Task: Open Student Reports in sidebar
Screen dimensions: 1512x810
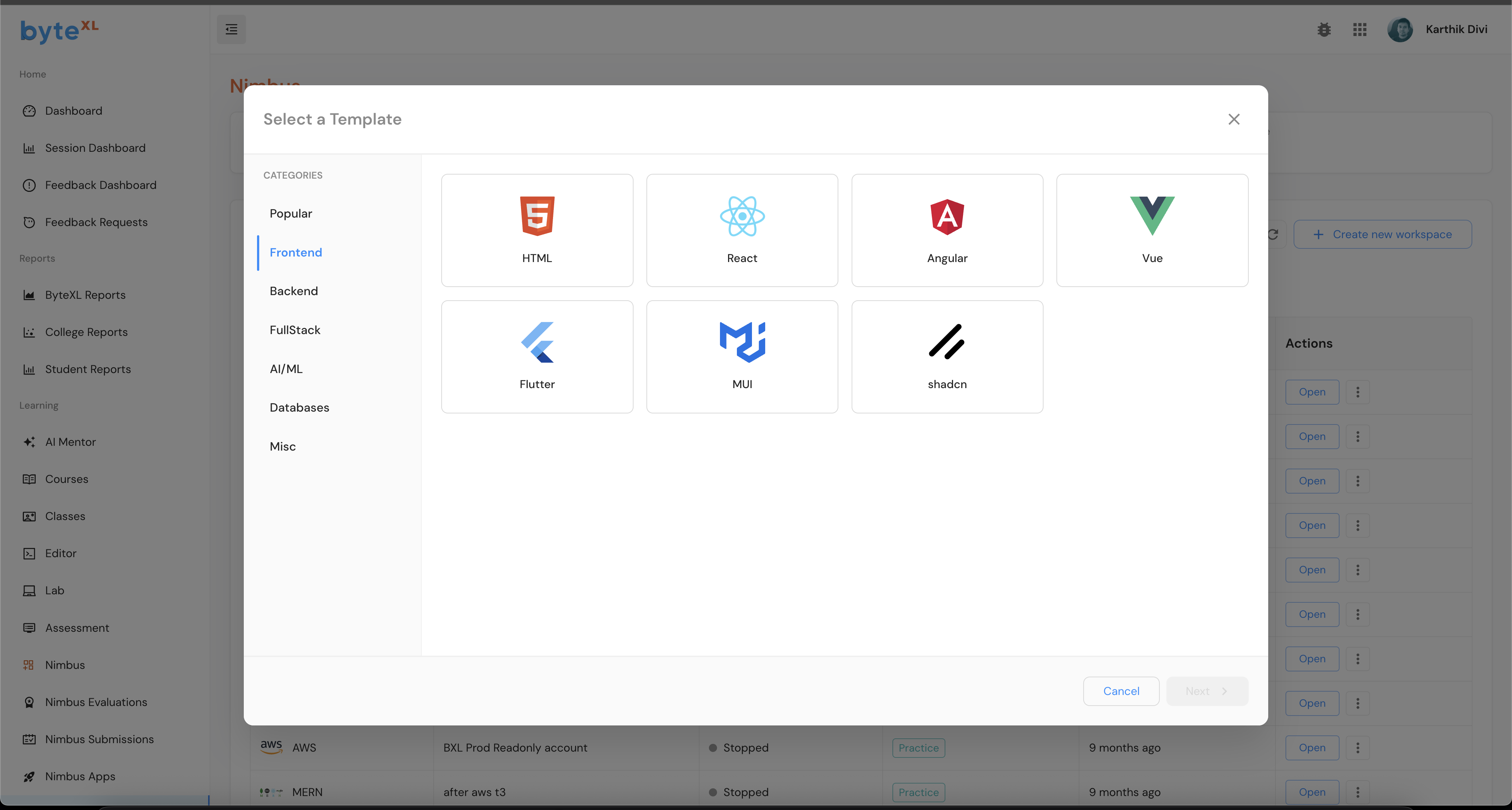Action: point(88,369)
